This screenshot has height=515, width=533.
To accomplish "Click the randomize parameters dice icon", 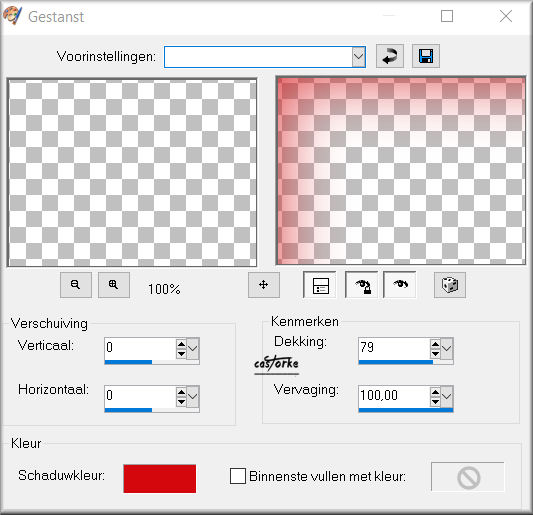I will click(450, 285).
